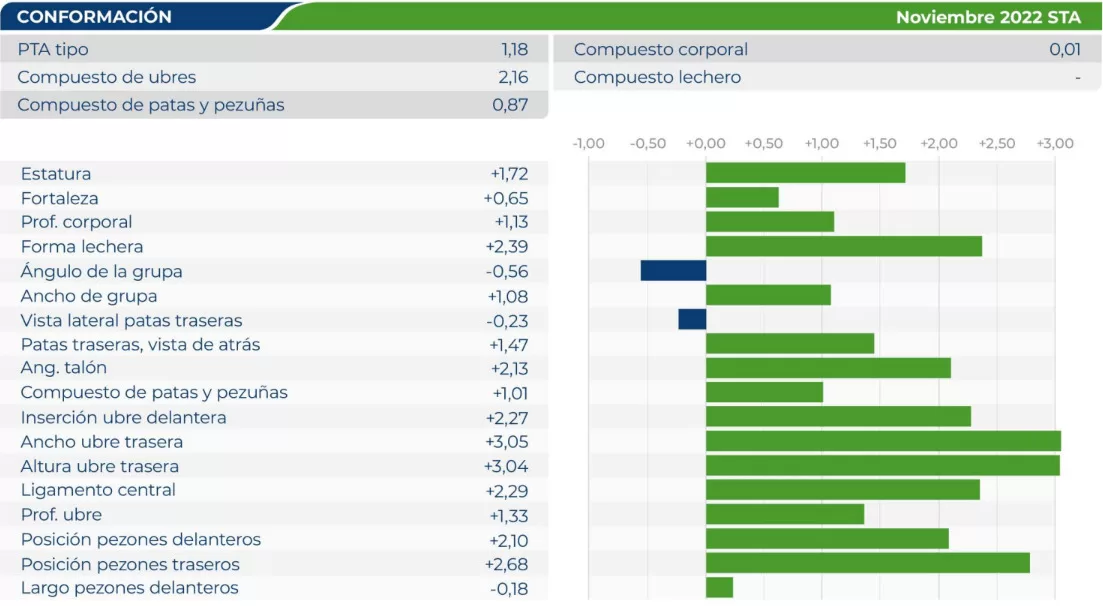This screenshot has height=606, width=1103.
Task: Click the Compuesto corporal value row
Action: point(826,49)
